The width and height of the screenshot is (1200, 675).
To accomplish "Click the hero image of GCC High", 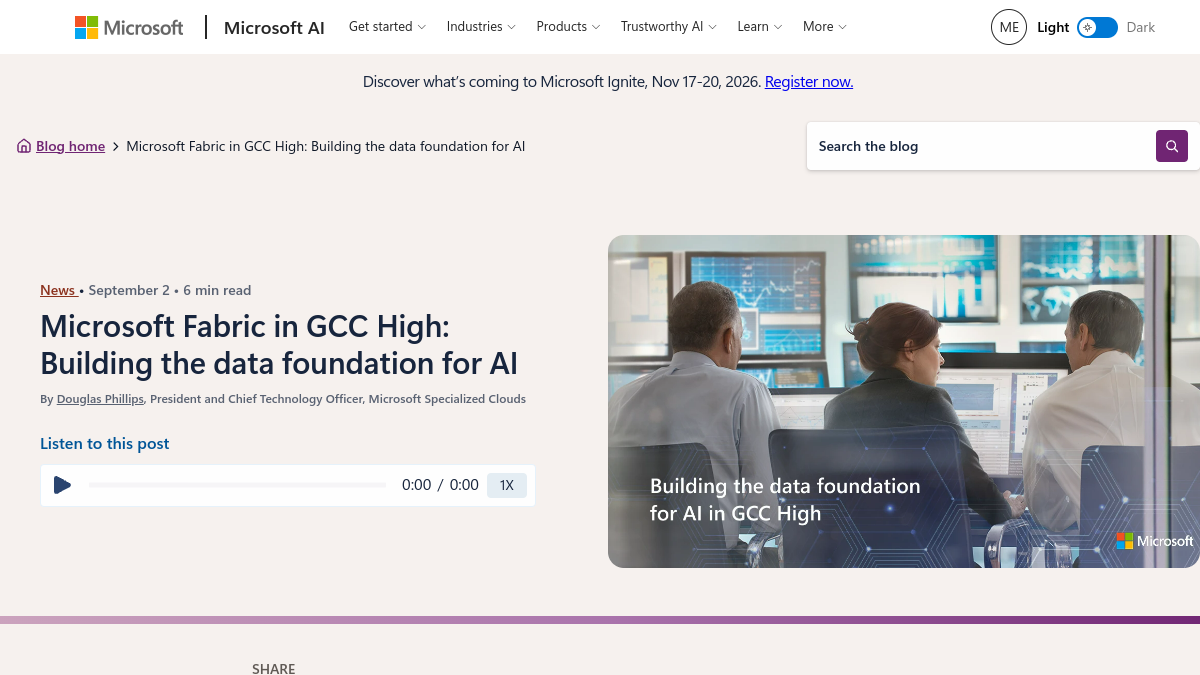I will (x=904, y=401).
